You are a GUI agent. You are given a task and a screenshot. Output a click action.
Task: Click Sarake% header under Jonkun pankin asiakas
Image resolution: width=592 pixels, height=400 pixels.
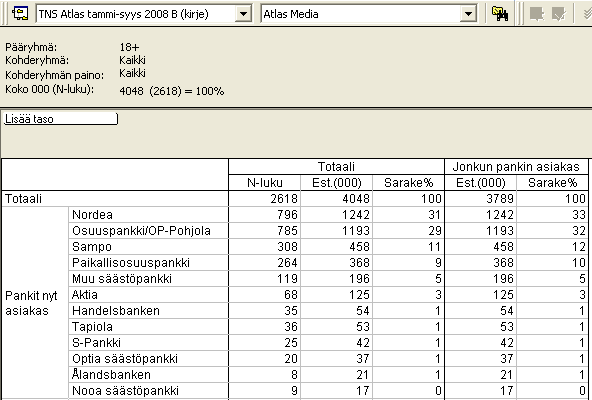(552, 183)
